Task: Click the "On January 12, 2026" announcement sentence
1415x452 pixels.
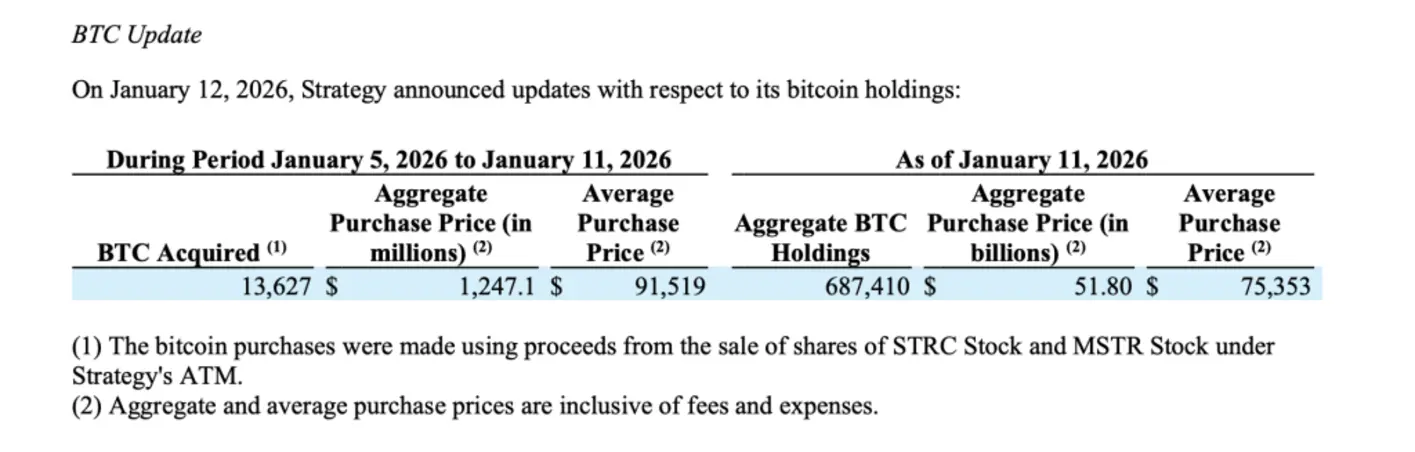Action: pyautogui.click(x=515, y=90)
